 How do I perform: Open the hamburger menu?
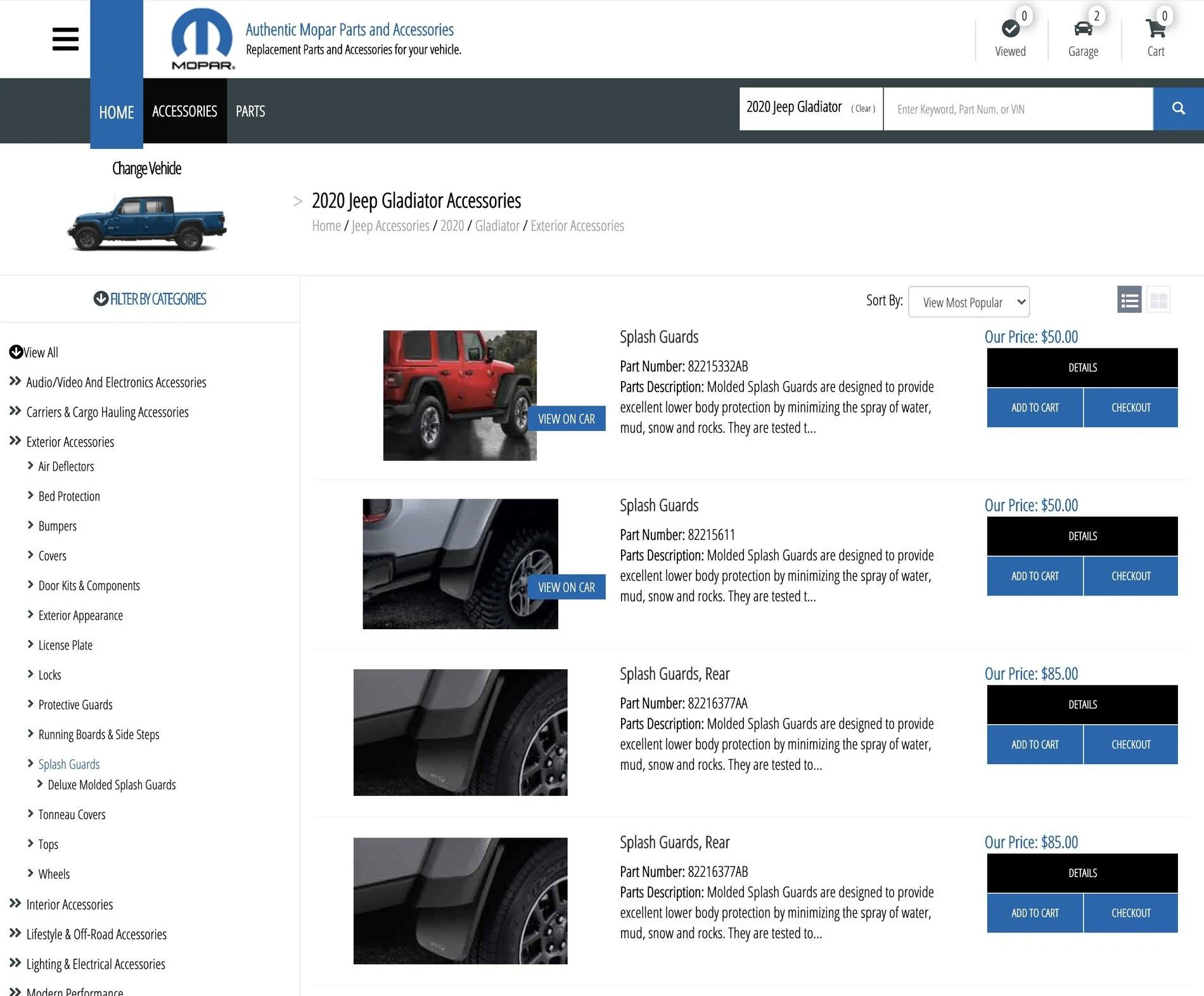65,39
